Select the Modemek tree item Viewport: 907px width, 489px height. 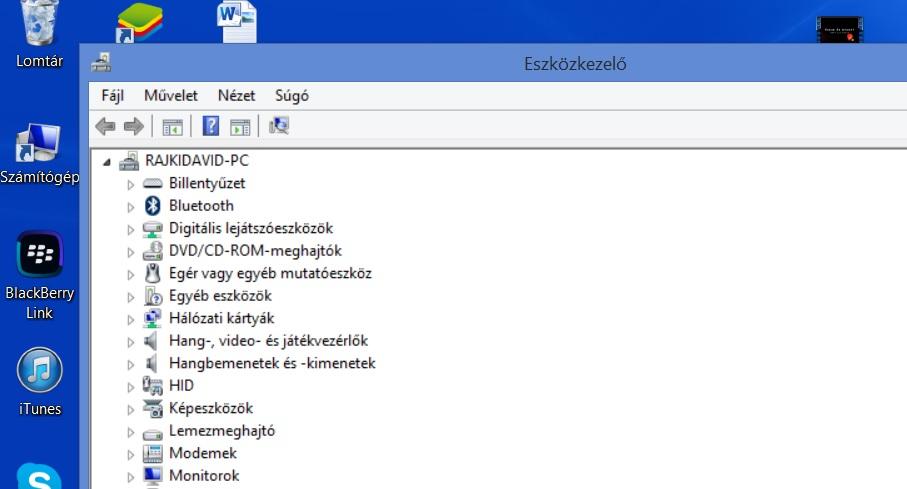(x=202, y=453)
